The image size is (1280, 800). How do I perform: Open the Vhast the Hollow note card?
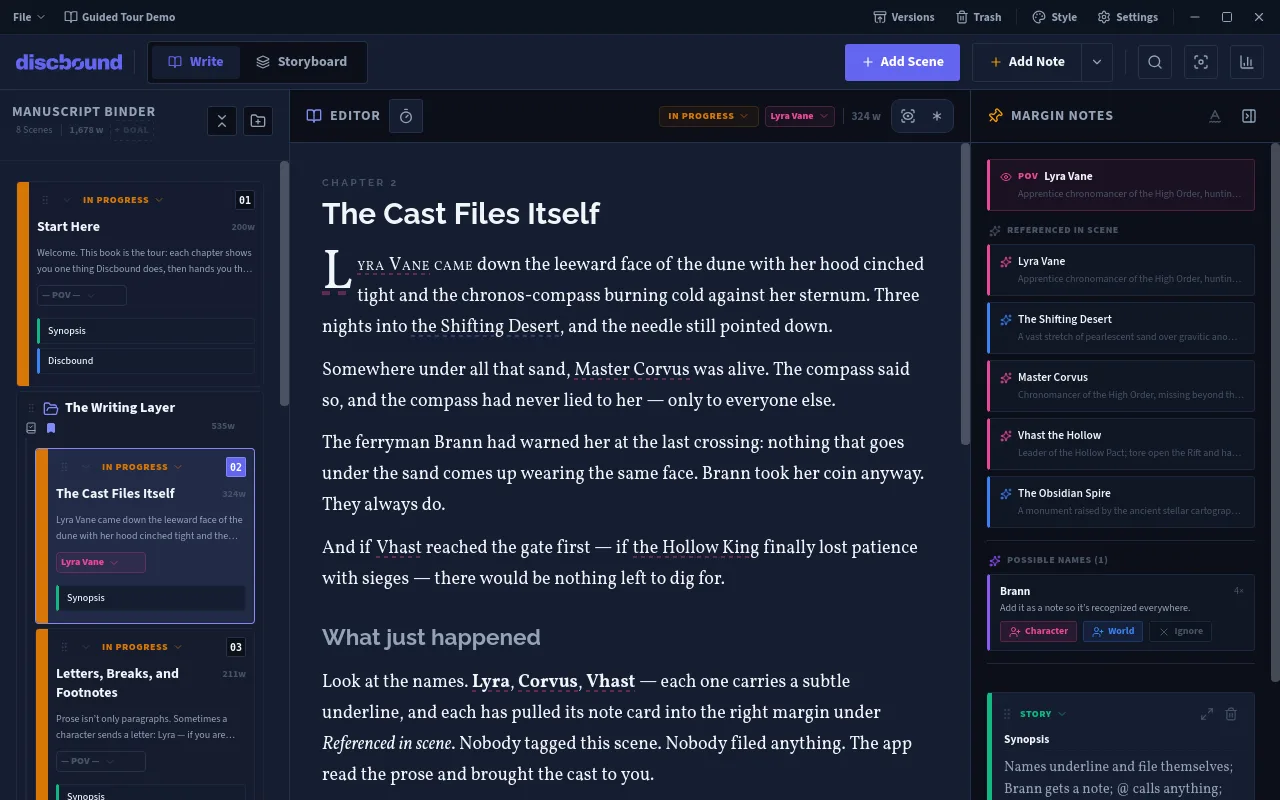tap(1120, 444)
